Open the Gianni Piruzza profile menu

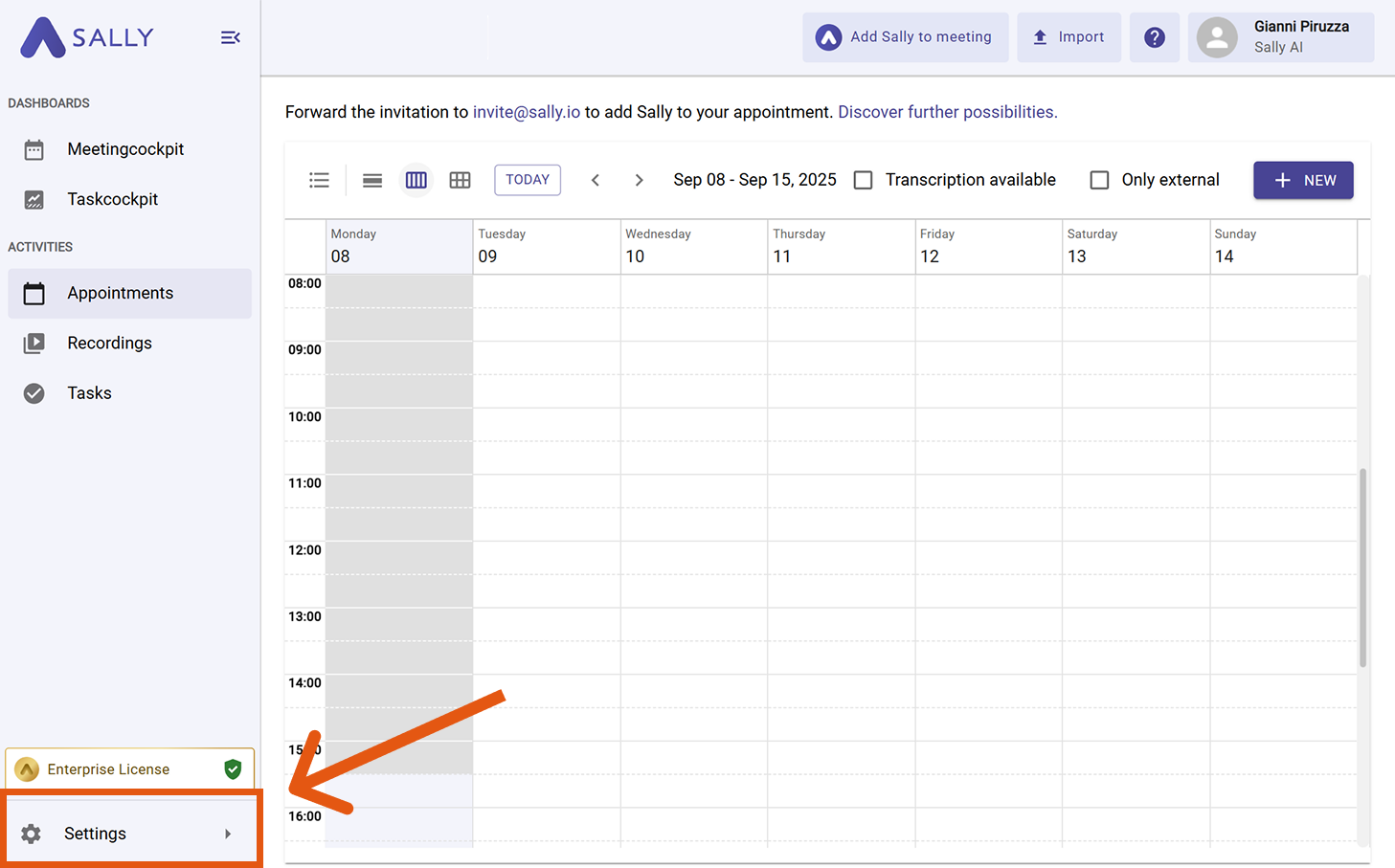click(x=1280, y=37)
